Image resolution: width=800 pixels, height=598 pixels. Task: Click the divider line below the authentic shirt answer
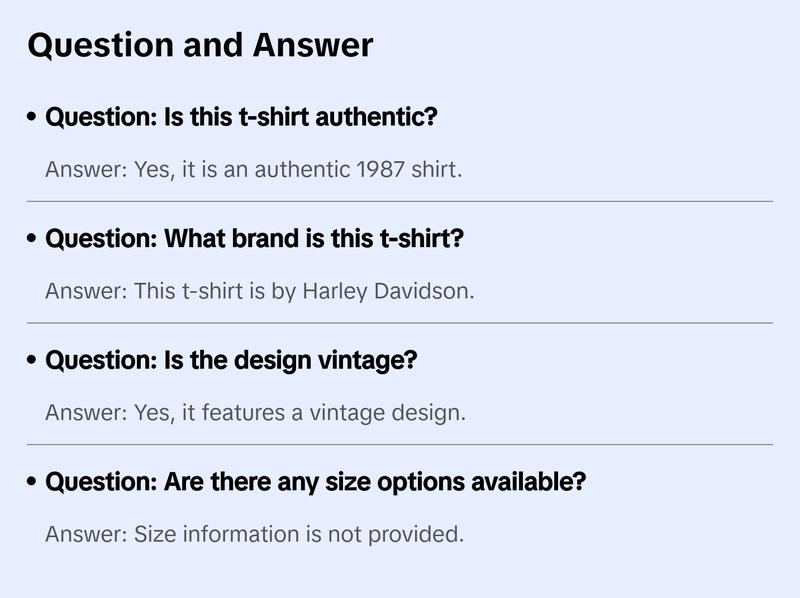[x=400, y=201]
